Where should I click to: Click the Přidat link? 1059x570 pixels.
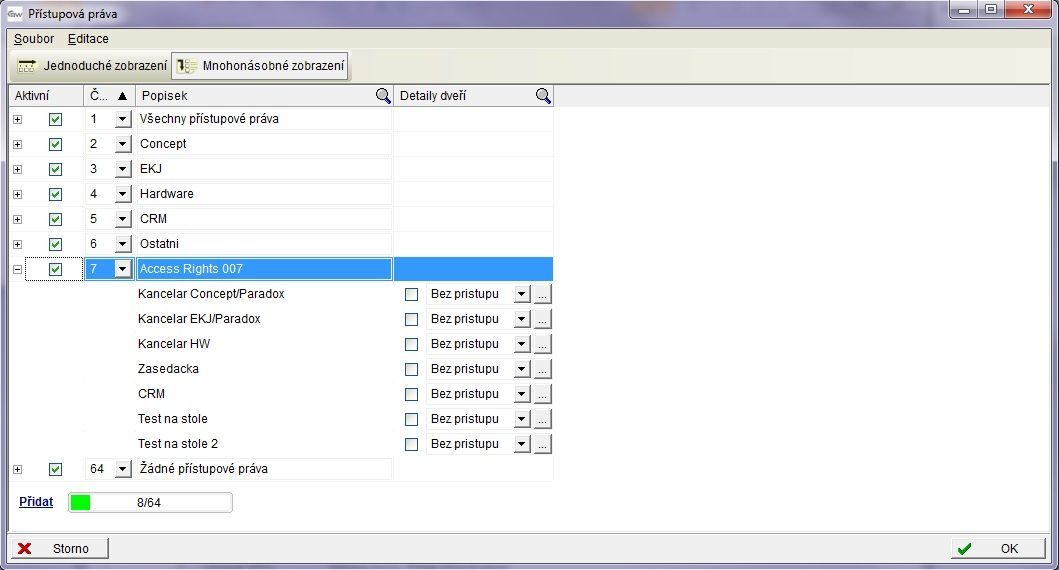click(36, 502)
